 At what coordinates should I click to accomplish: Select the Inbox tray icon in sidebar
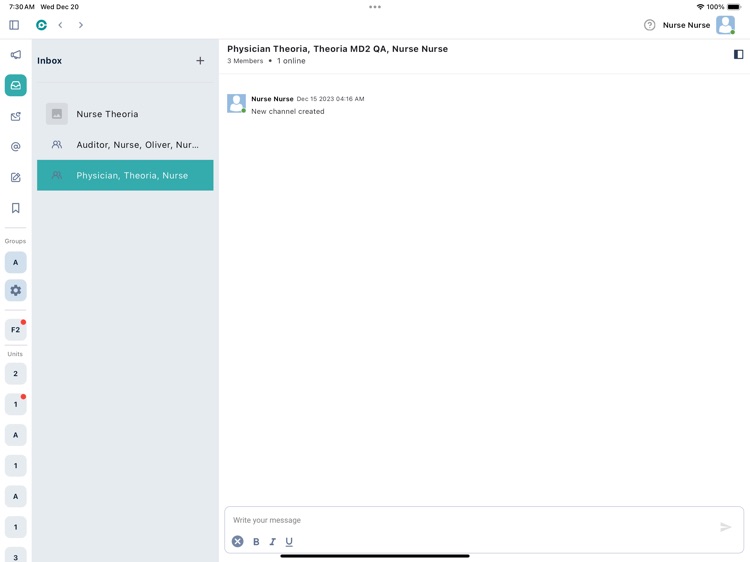click(16, 85)
